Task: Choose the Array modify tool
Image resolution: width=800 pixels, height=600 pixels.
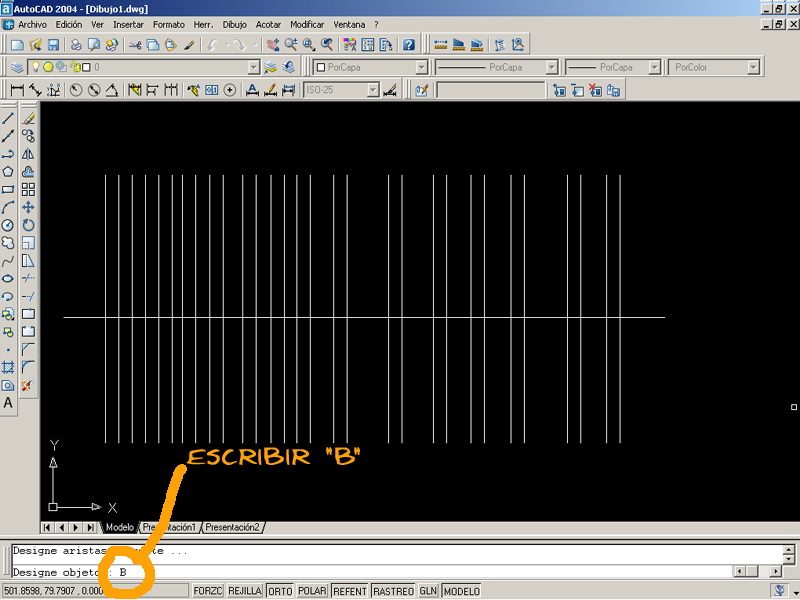Action: click(29, 190)
